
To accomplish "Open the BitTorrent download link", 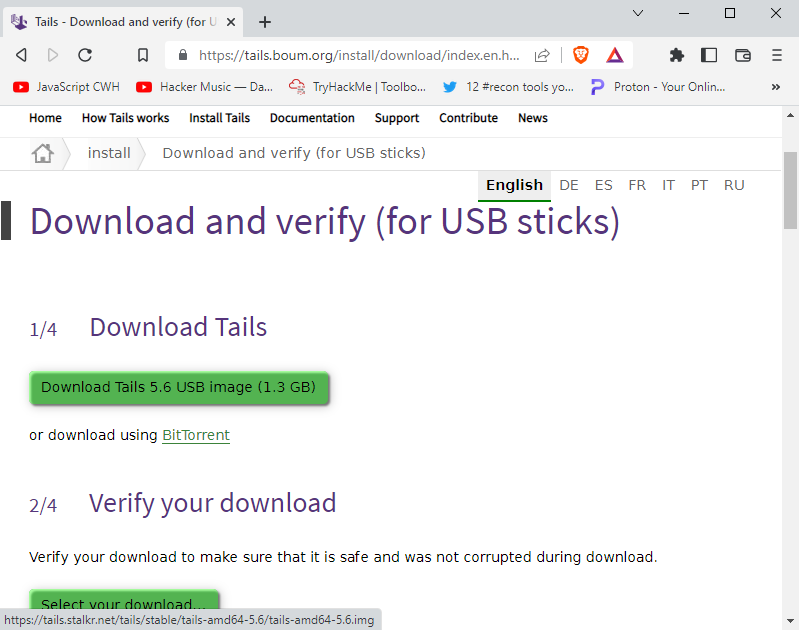I will click(x=196, y=435).
